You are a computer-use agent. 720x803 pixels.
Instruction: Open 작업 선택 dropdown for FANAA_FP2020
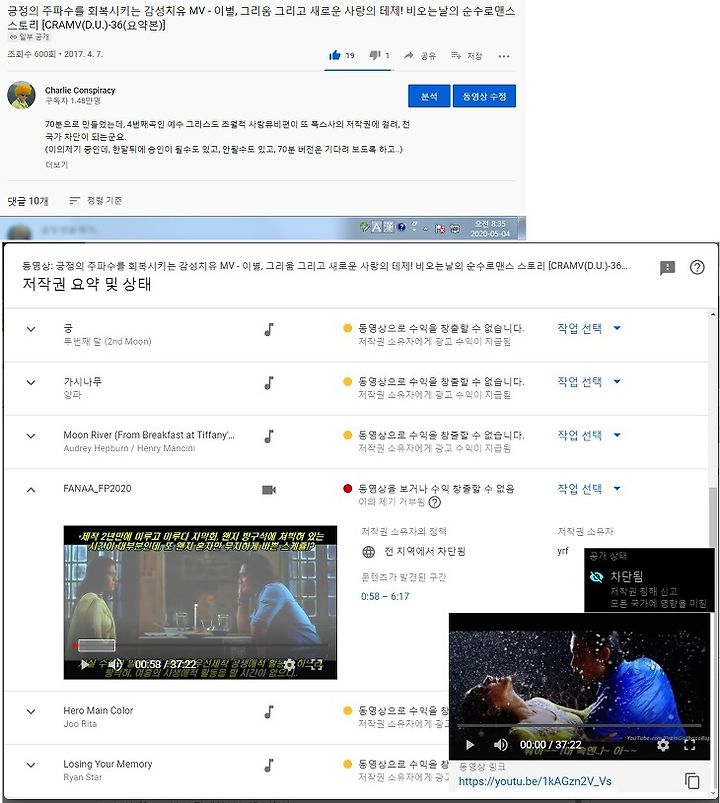[x=589, y=489]
